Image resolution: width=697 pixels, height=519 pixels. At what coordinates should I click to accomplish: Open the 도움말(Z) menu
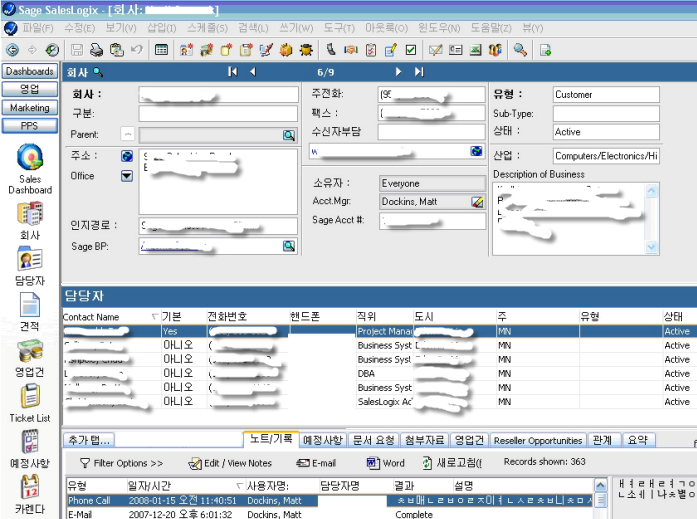tap(491, 28)
